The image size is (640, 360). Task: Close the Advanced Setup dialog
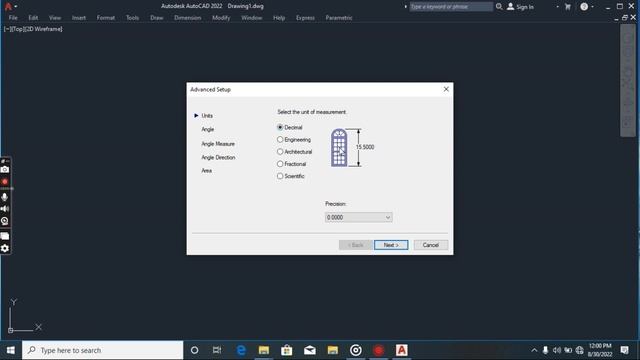[446, 89]
